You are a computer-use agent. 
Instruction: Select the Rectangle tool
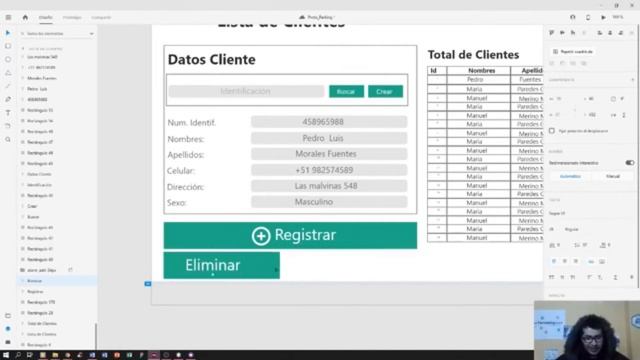click(x=8, y=46)
